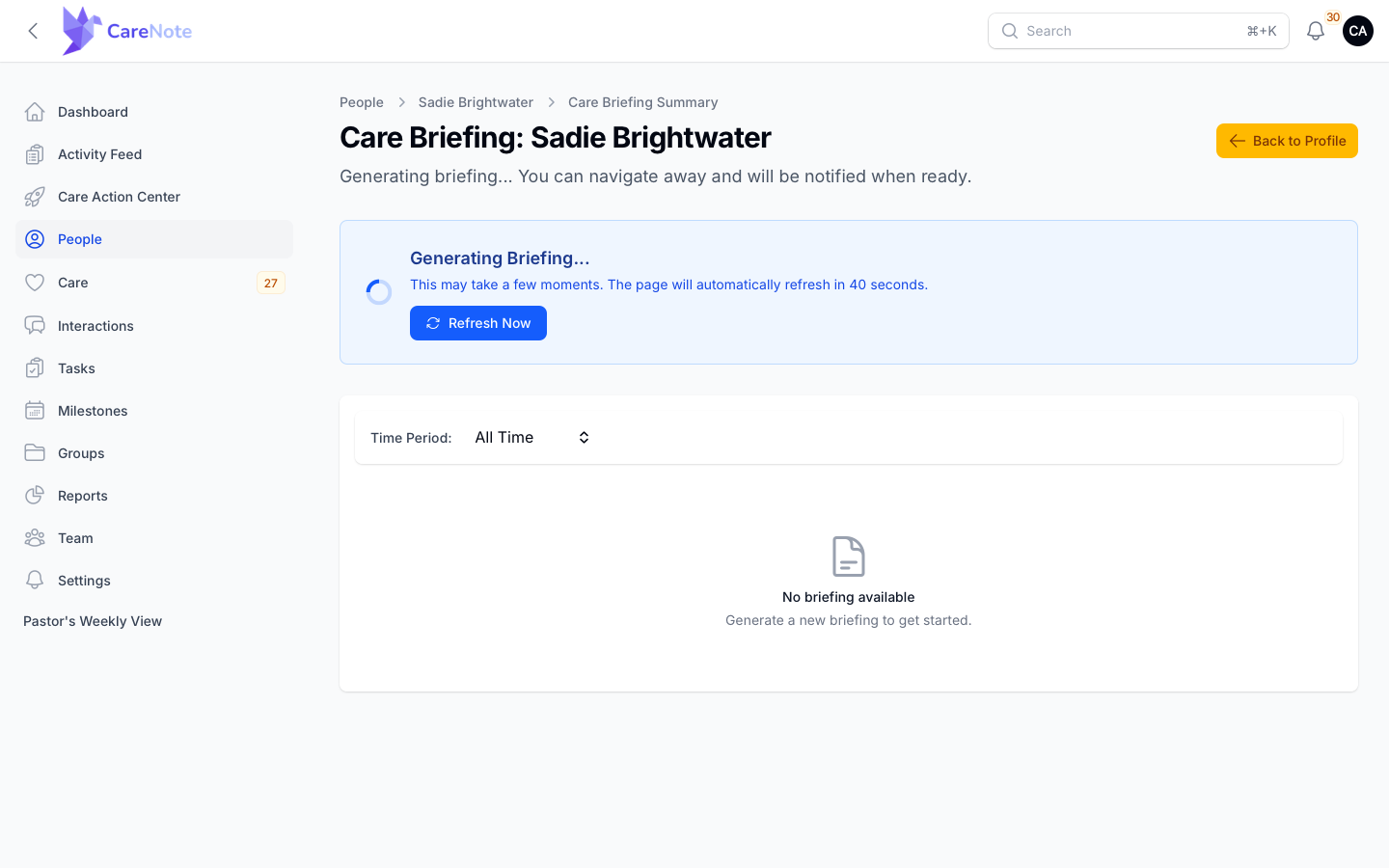
Task: Click 'Generate a new briefing to get started.'
Action: [849, 620]
